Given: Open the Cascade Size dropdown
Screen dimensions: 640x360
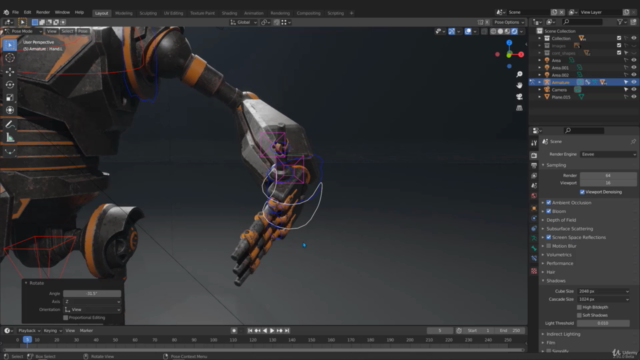Looking at the screenshot, I should point(603,299).
